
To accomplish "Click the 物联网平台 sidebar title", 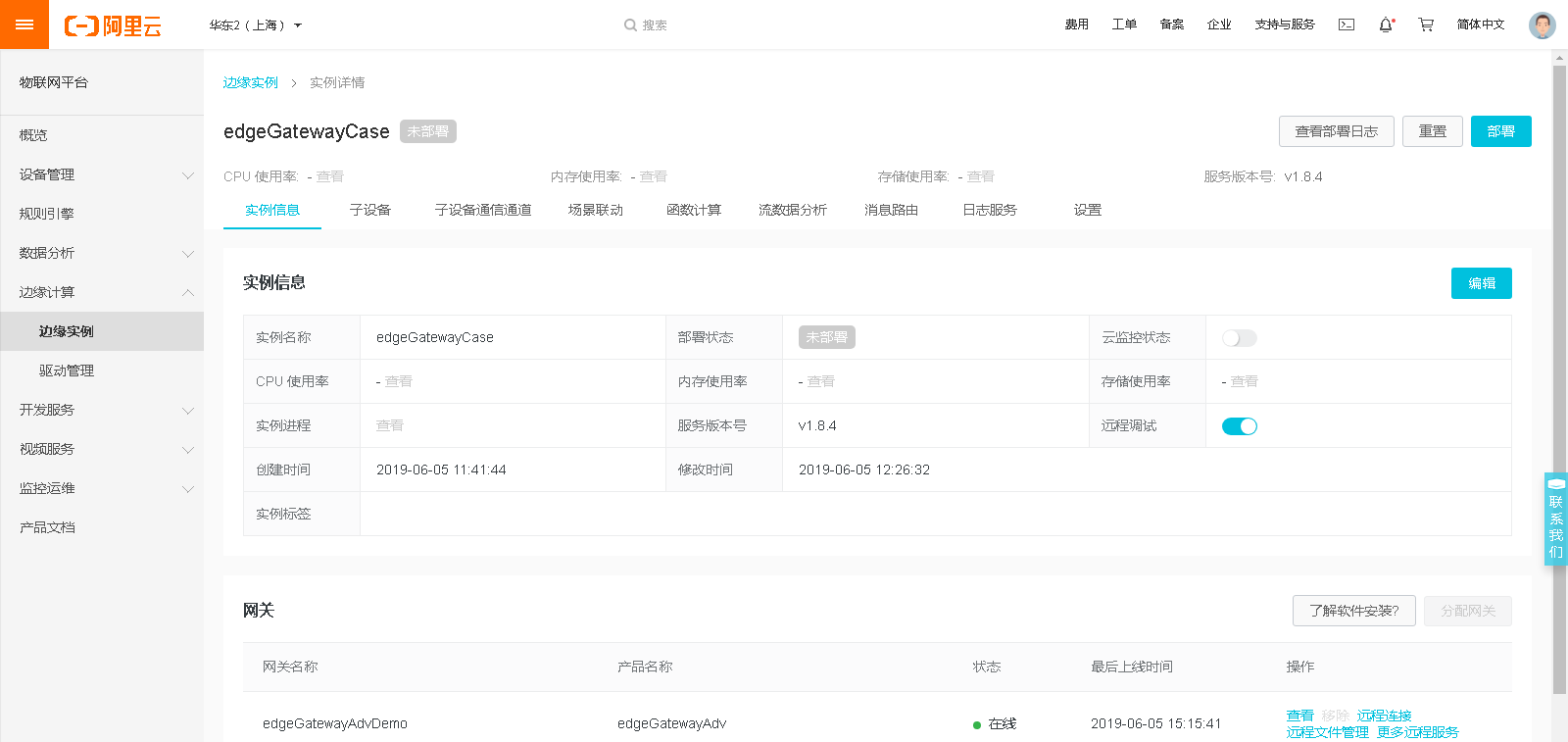I will click(x=54, y=82).
